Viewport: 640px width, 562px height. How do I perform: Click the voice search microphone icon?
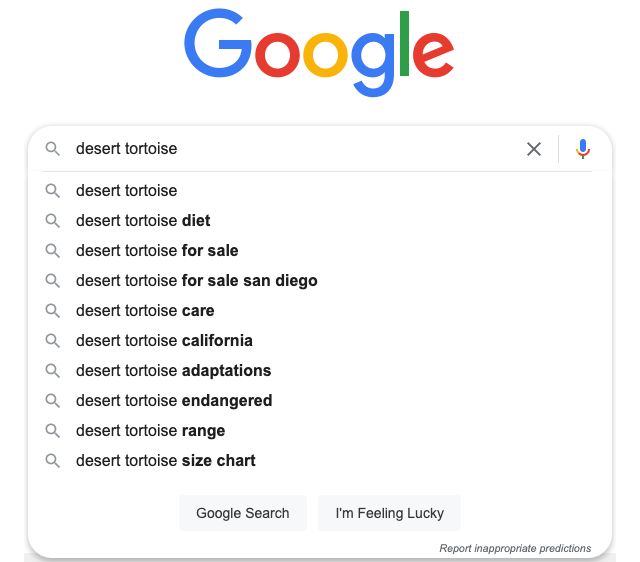[583, 149]
